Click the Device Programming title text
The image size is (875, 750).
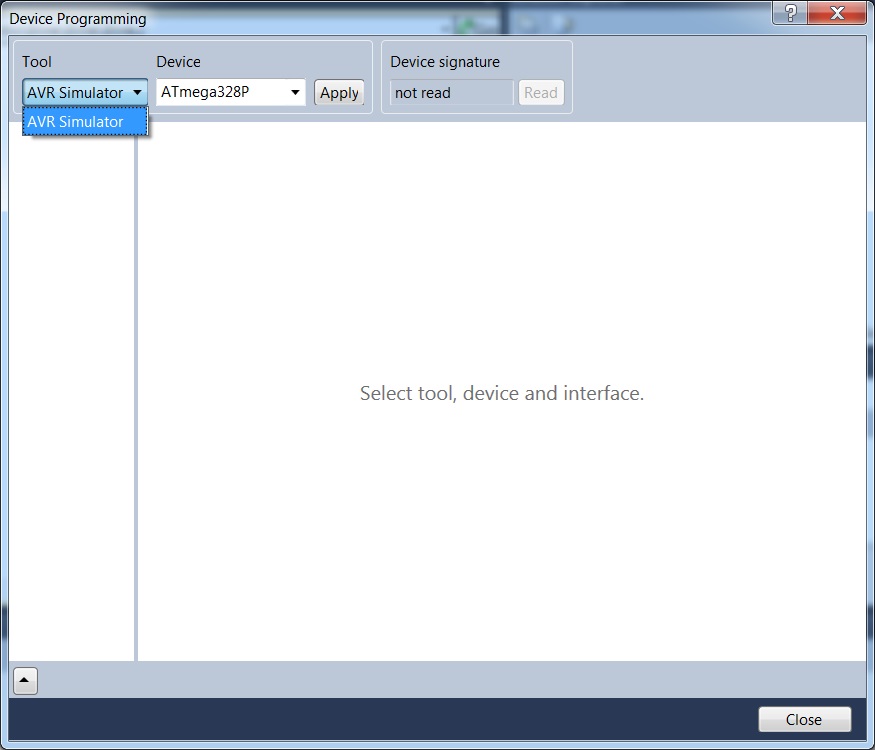pyautogui.click(x=78, y=19)
